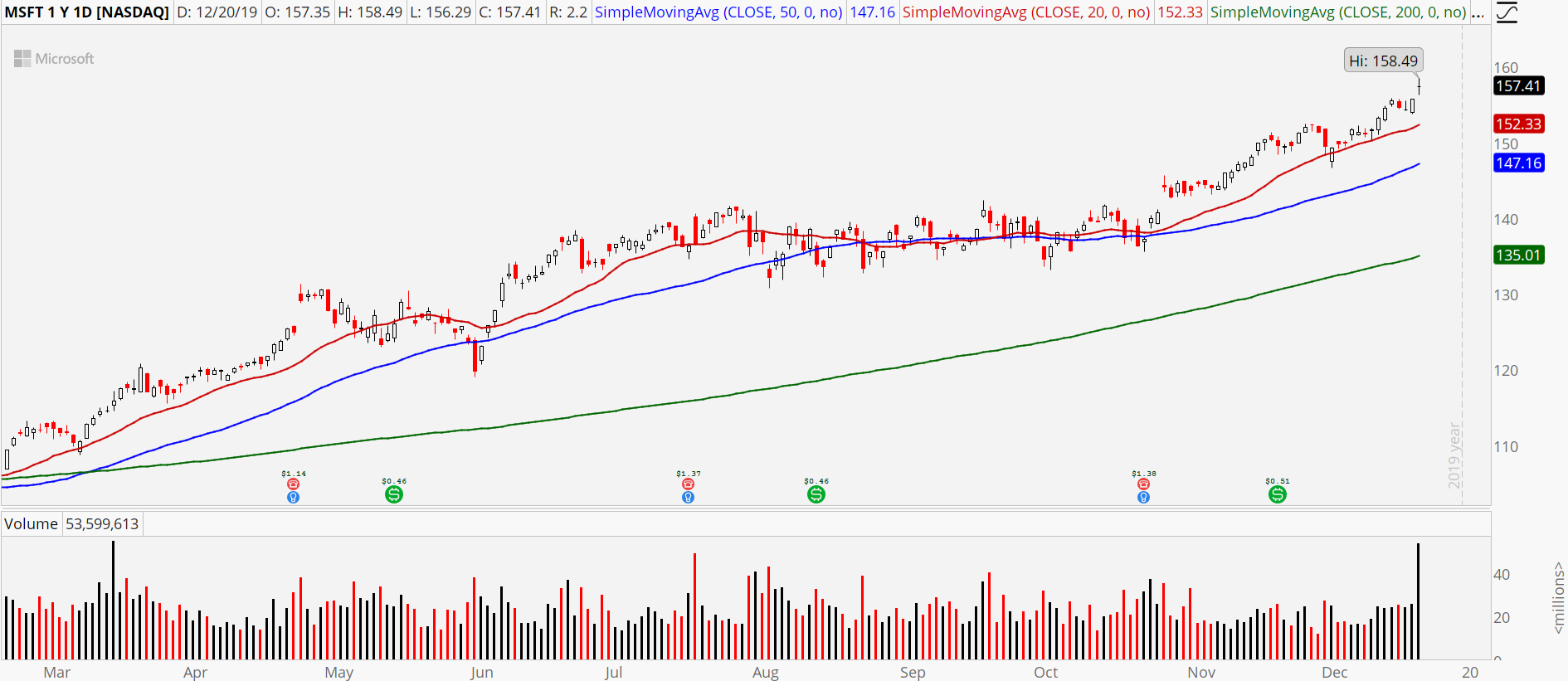Click the Dec label on time axis
This screenshot has height=681, width=1568.
pyautogui.click(x=1335, y=673)
